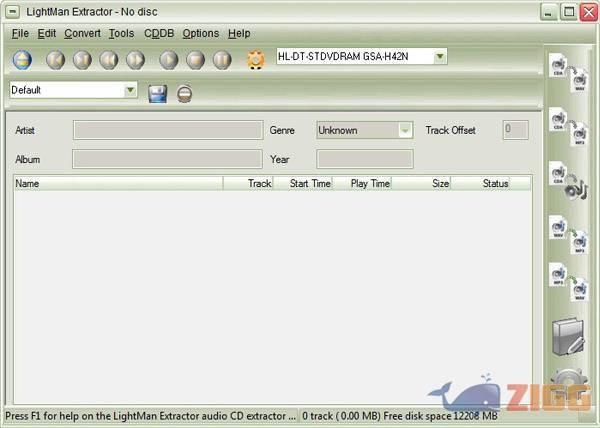Image resolution: width=600 pixels, height=428 pixels.
Task: Select the CDA to WAV converter icon
Action: click(567, 76)
